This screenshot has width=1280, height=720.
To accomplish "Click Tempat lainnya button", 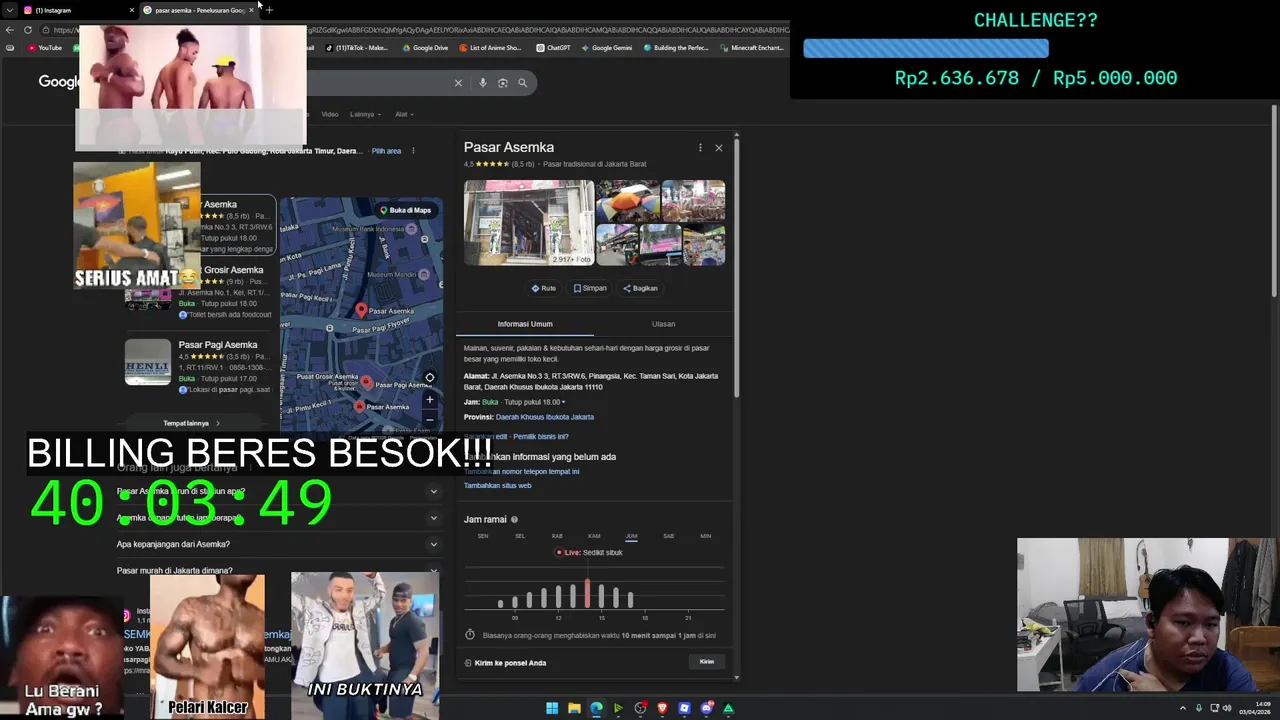I will coord(192,423).
